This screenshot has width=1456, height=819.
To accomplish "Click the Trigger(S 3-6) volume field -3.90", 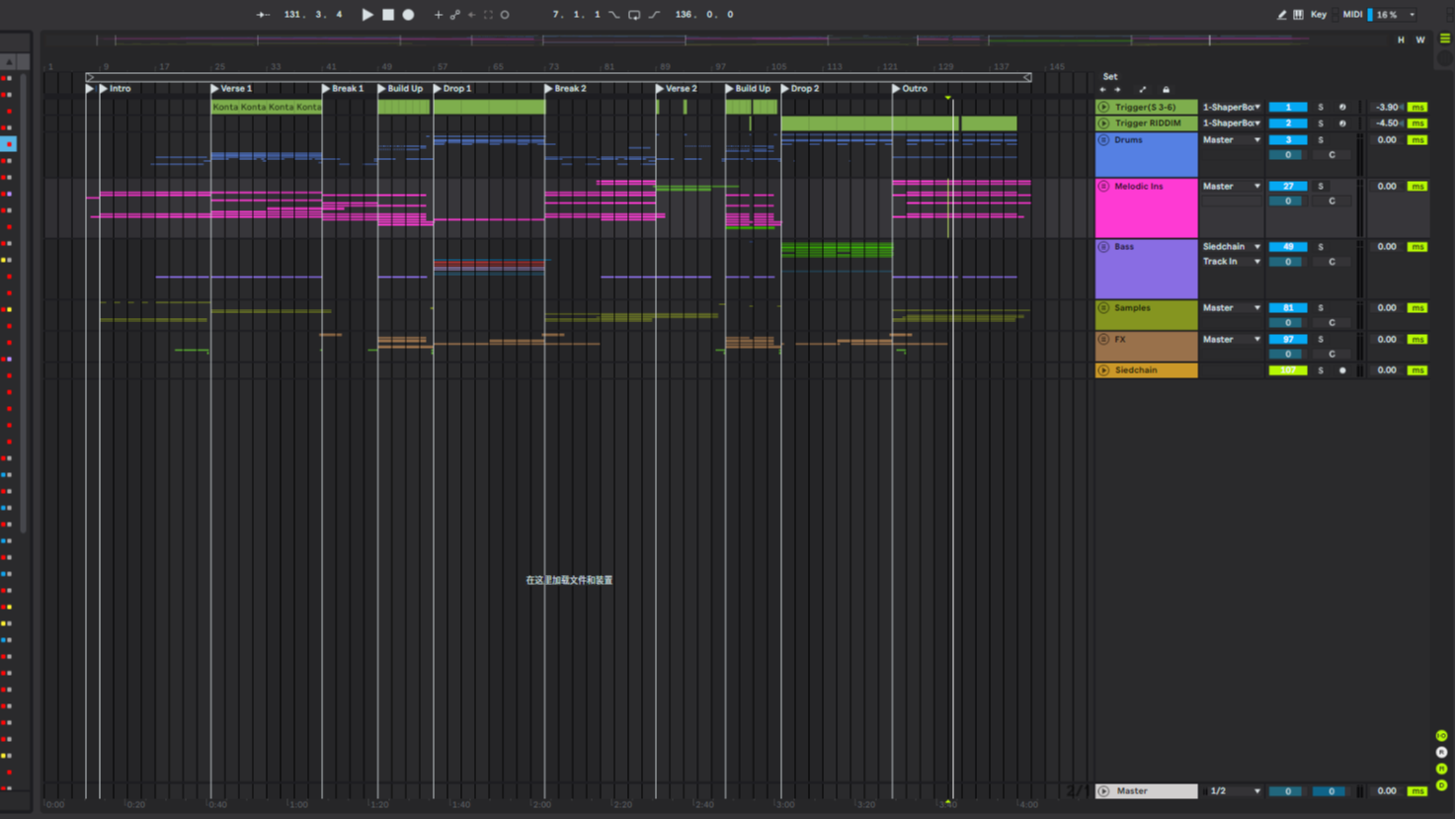I will click(x=1386, y=107).
